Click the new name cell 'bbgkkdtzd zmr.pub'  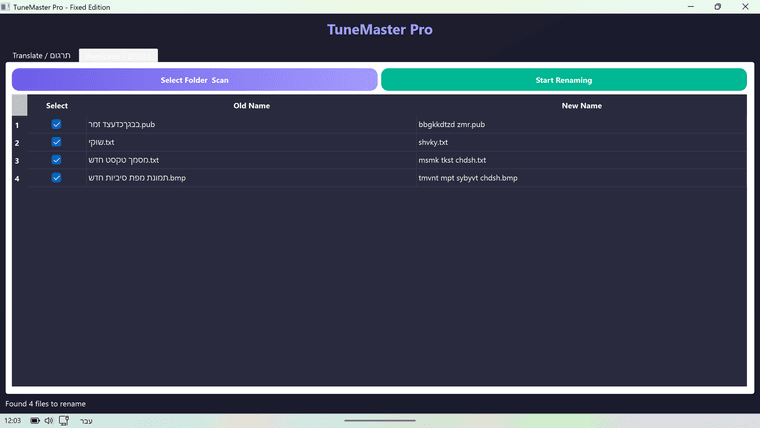[x=451, y=125]
